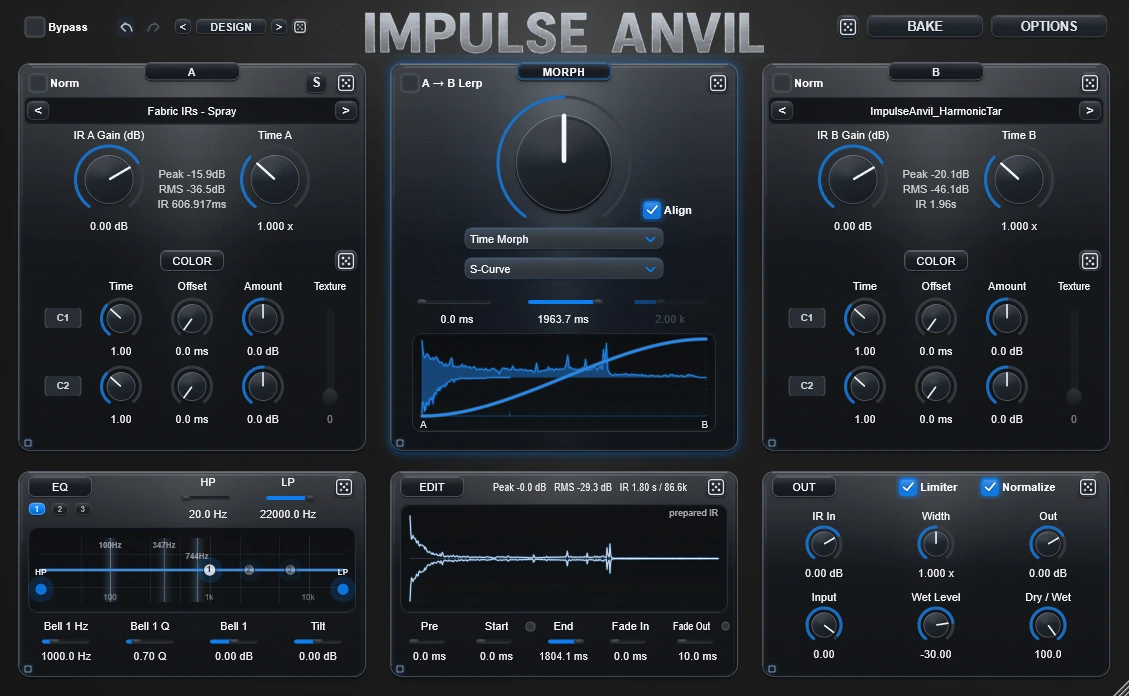
Task: Select the A panel tab
Action: (x=192, y=72)
